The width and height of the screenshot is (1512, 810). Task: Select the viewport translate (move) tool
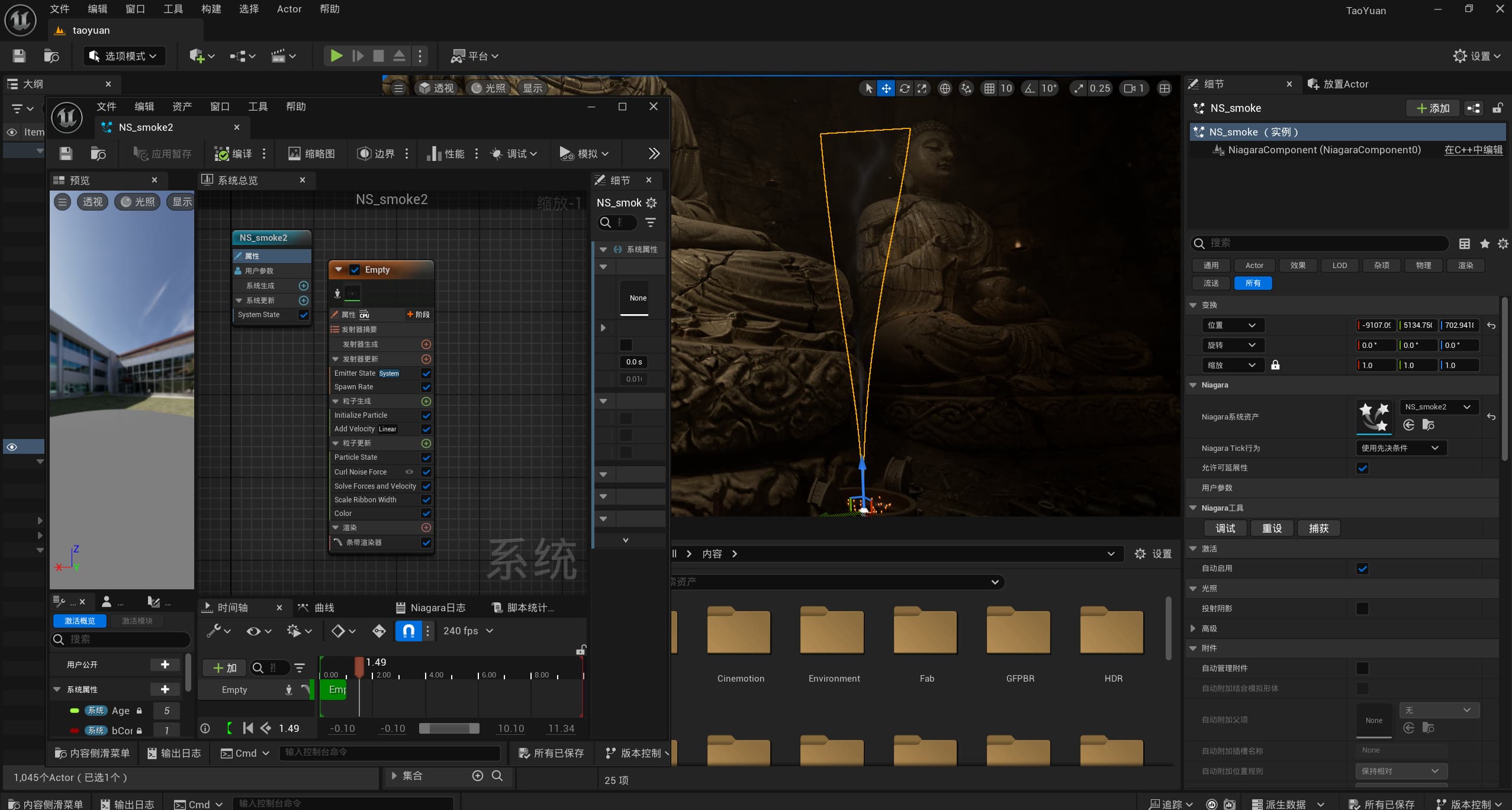point(886,88)
